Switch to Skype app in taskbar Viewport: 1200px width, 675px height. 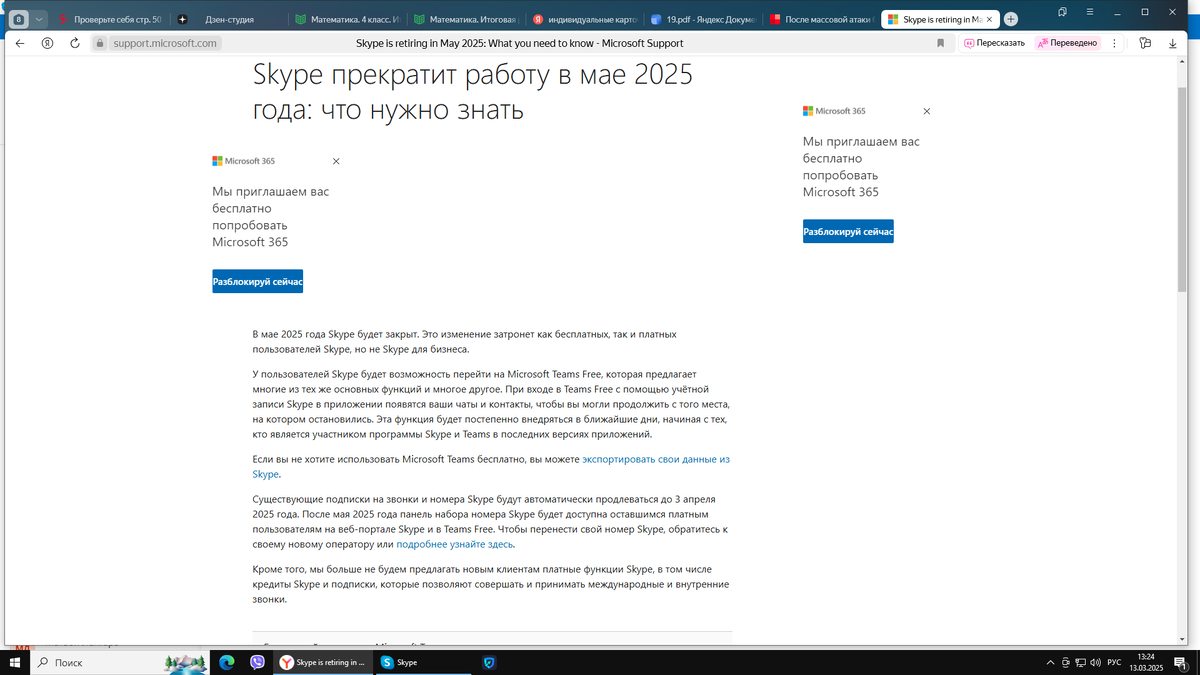[x=422, y=662]
